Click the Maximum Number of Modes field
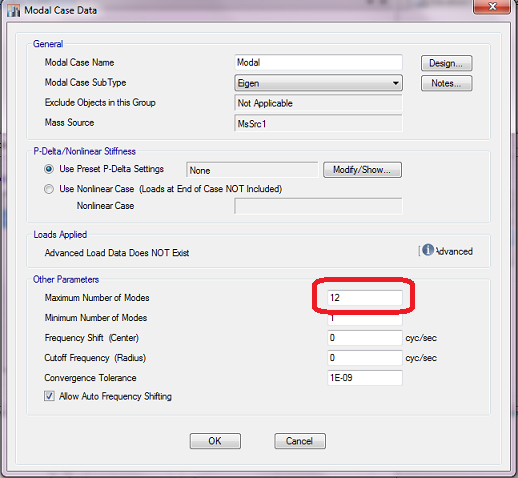The width and height of the screenshot is (518, 478). 365,298
